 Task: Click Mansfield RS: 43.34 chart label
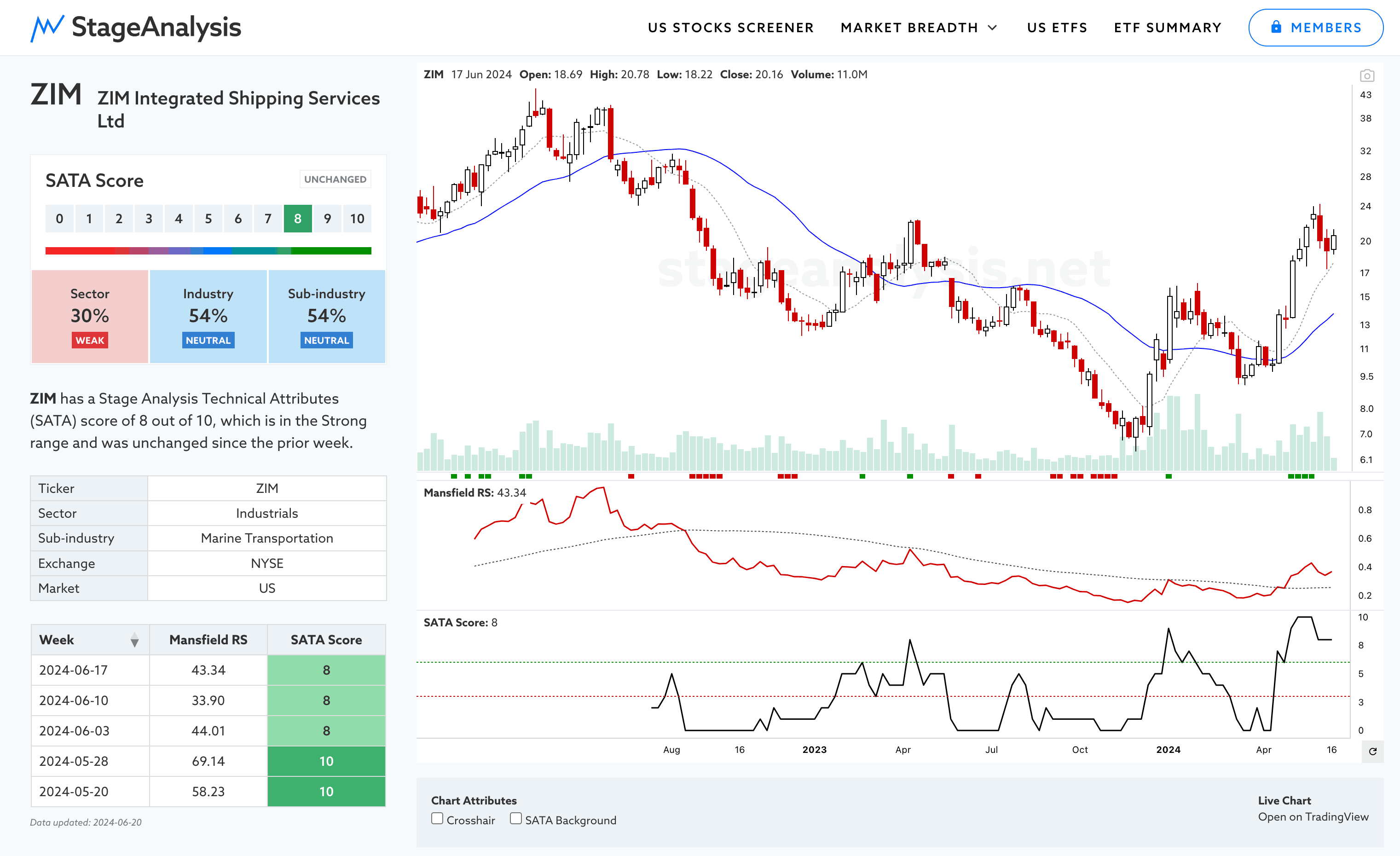pyautogui.click(x=475, y=492)
